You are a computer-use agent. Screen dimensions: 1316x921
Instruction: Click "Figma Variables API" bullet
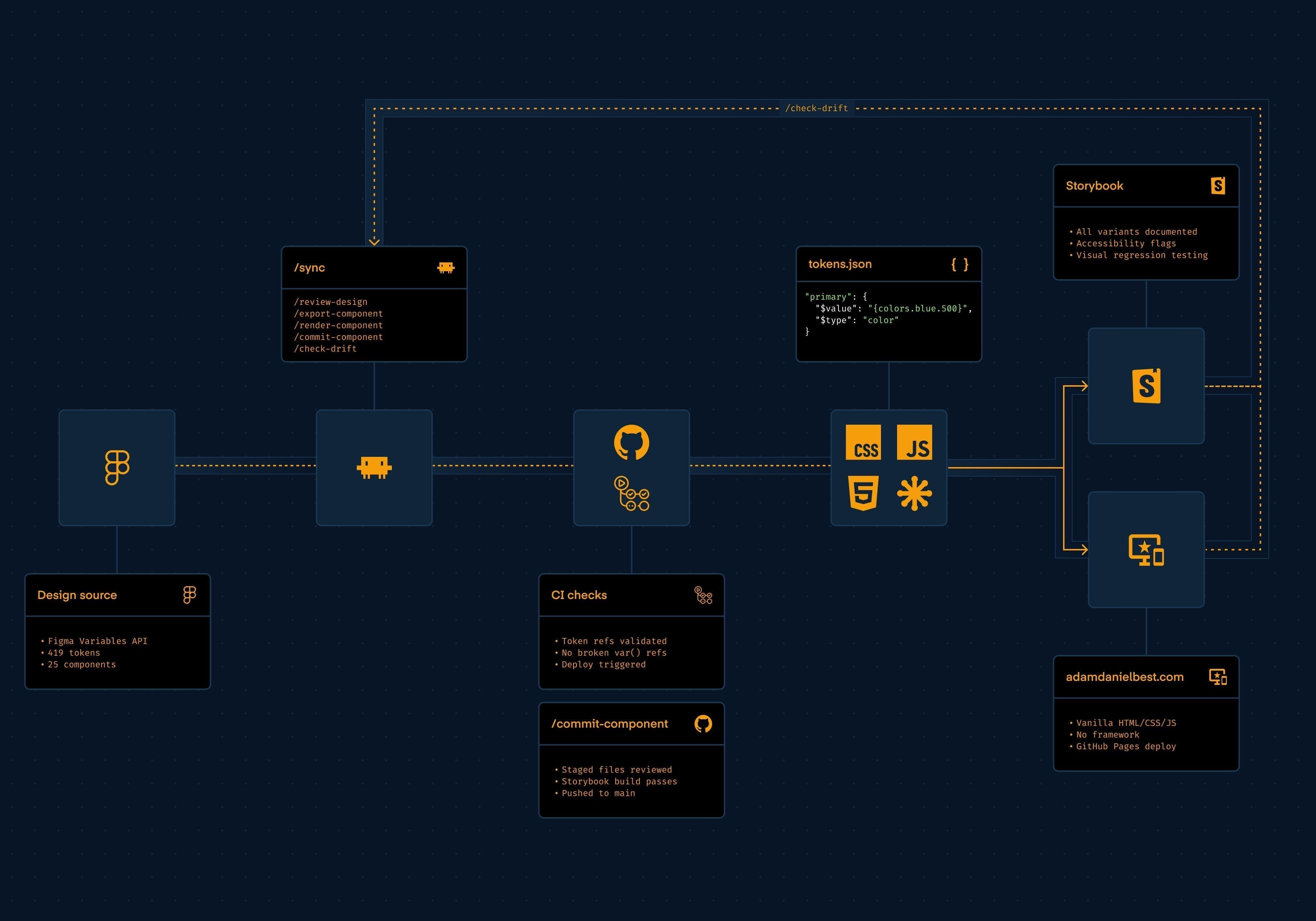tap(94, 641)
